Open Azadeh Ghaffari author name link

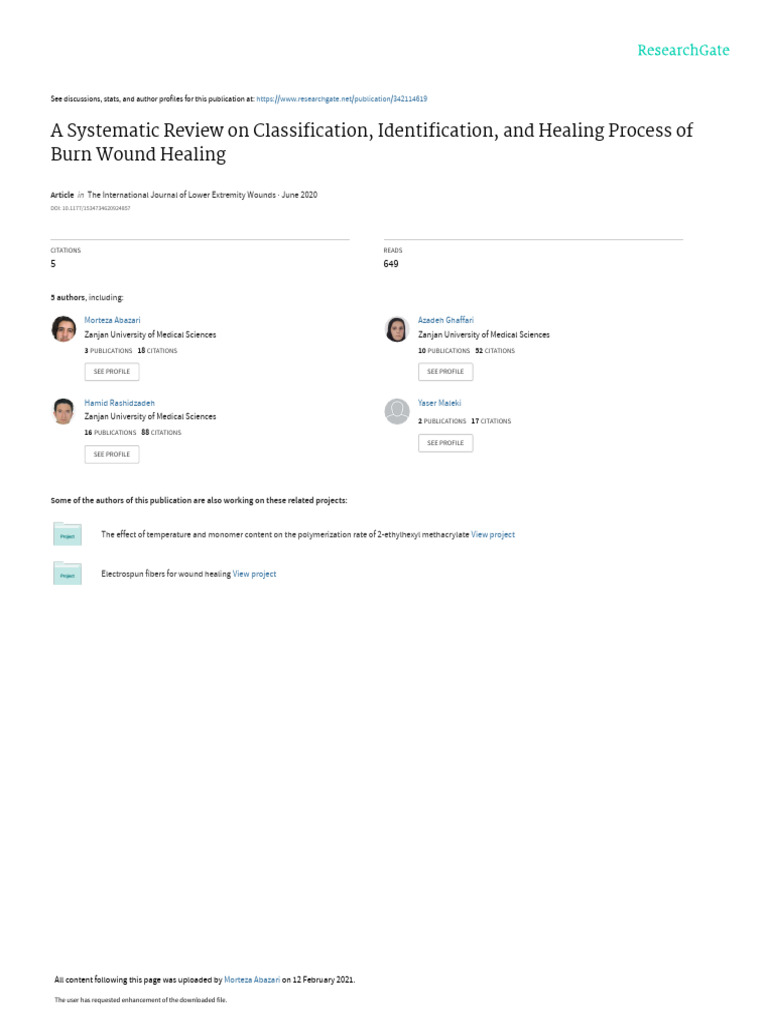click(x=445, y=320)
